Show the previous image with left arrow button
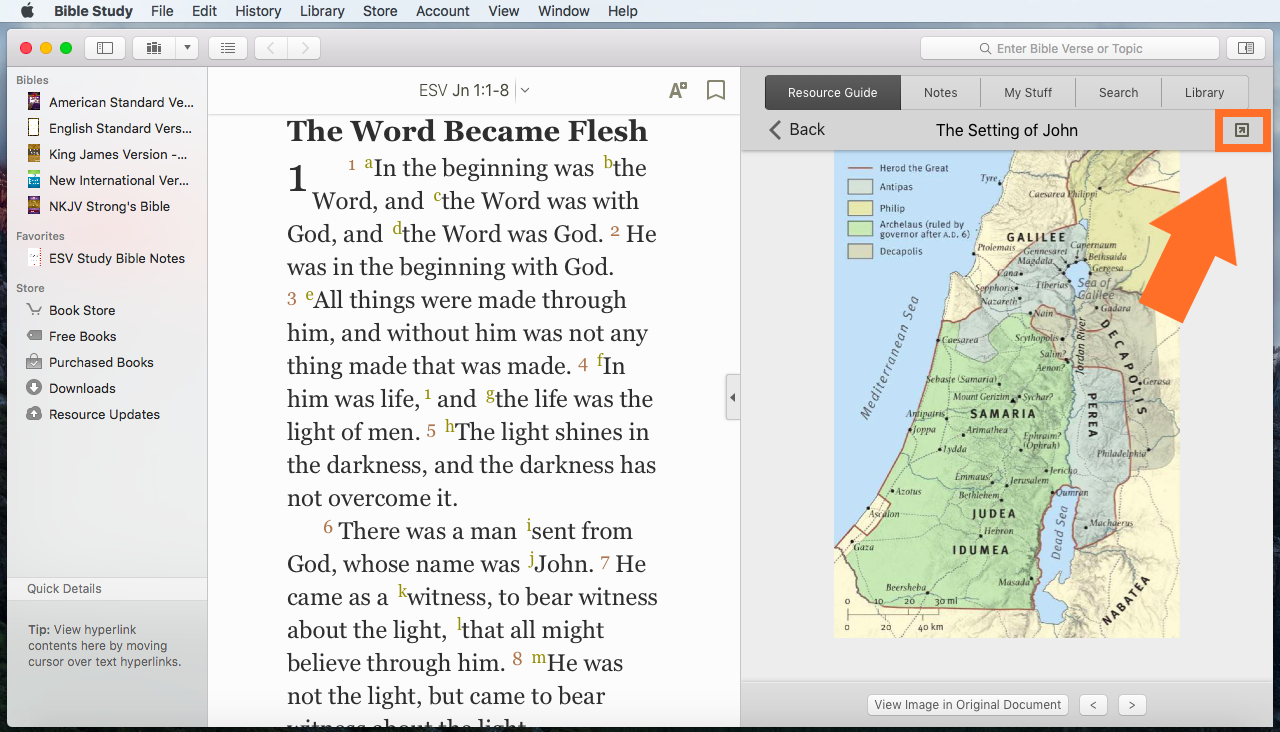Viewport: 1280px width, 732px height. 1093,705
